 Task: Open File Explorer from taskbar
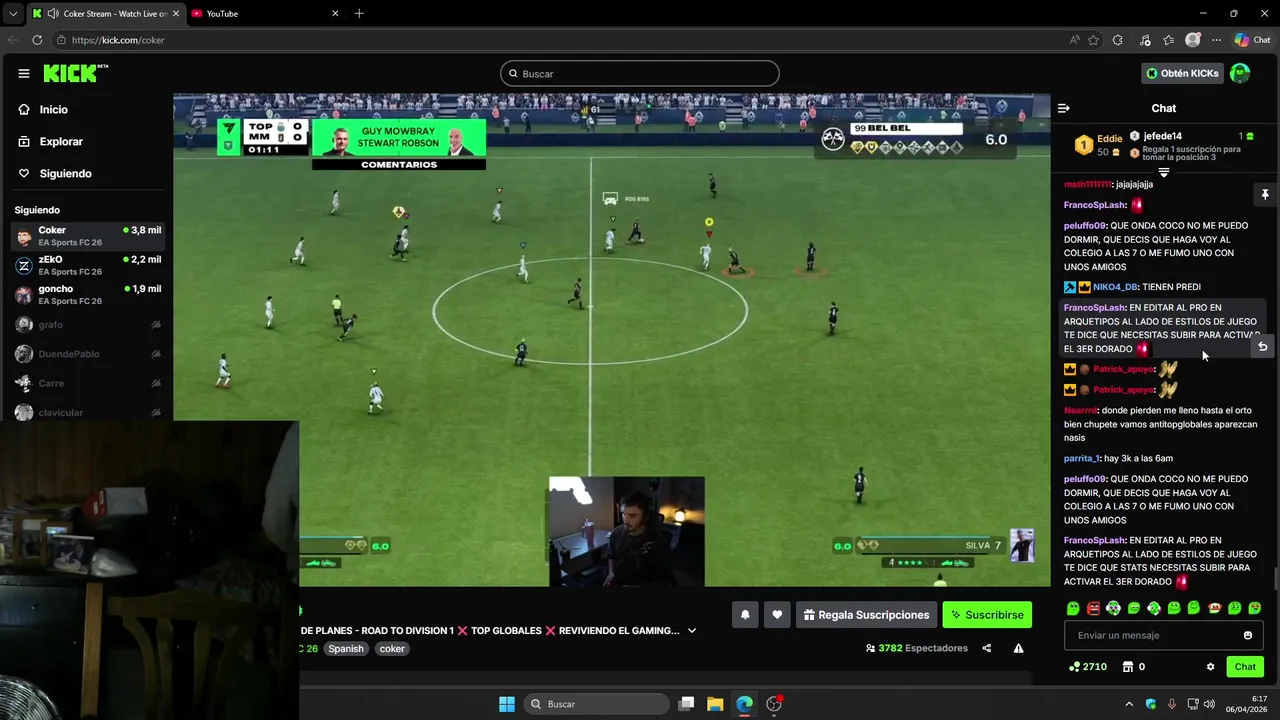click(x=715, y=704)
